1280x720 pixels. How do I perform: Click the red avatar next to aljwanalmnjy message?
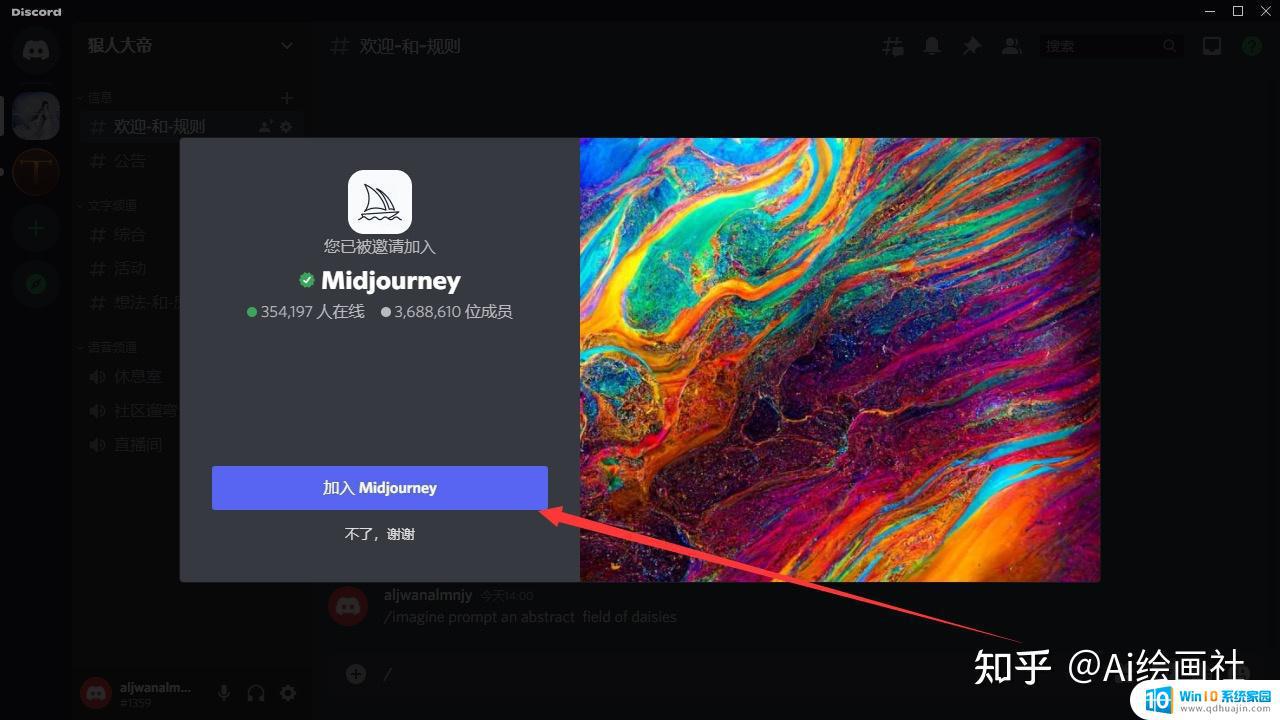pyautogui.click(x=348, y=606)
